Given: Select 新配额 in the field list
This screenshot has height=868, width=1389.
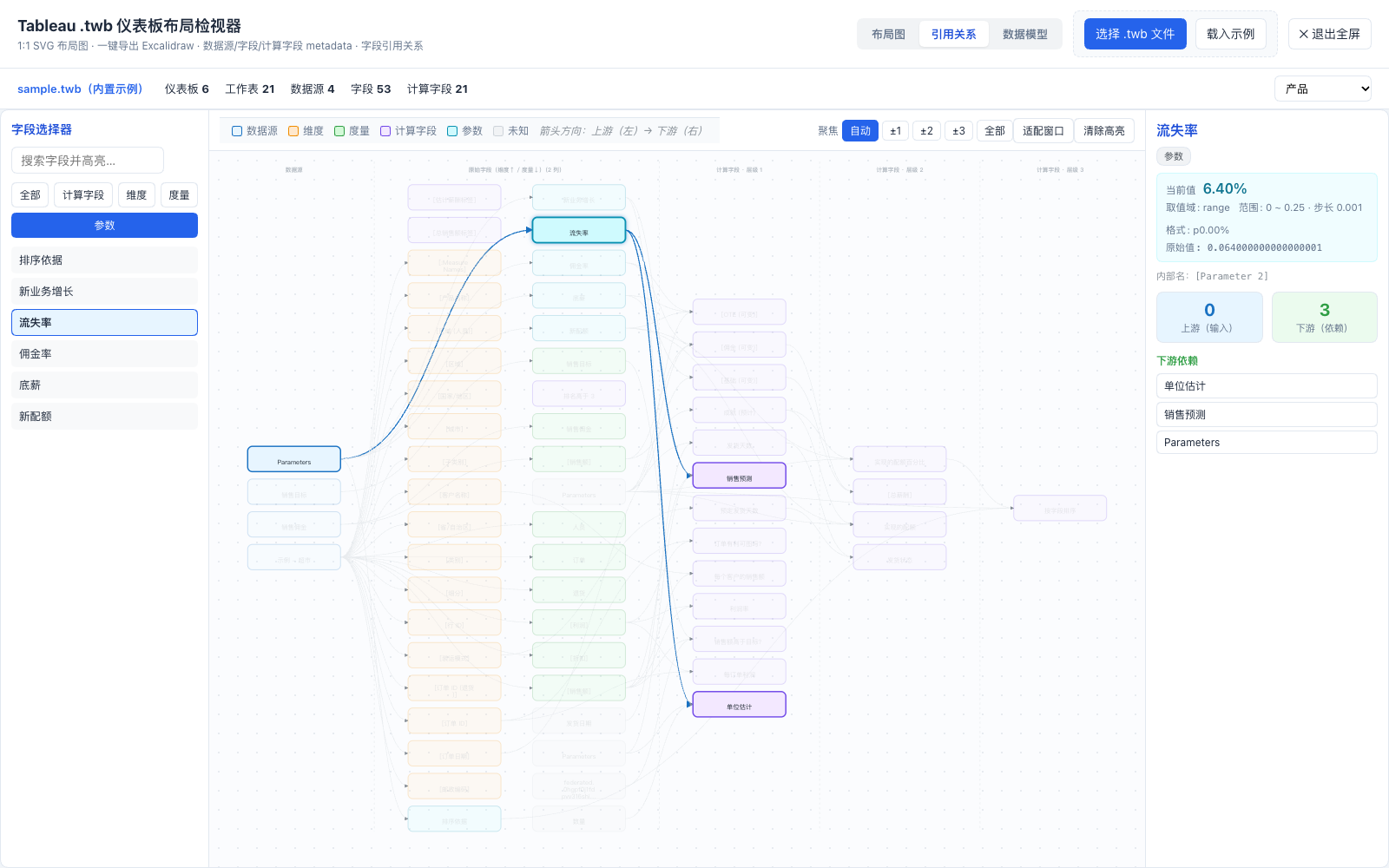Looking at the screenshot, I should point(104,417).
